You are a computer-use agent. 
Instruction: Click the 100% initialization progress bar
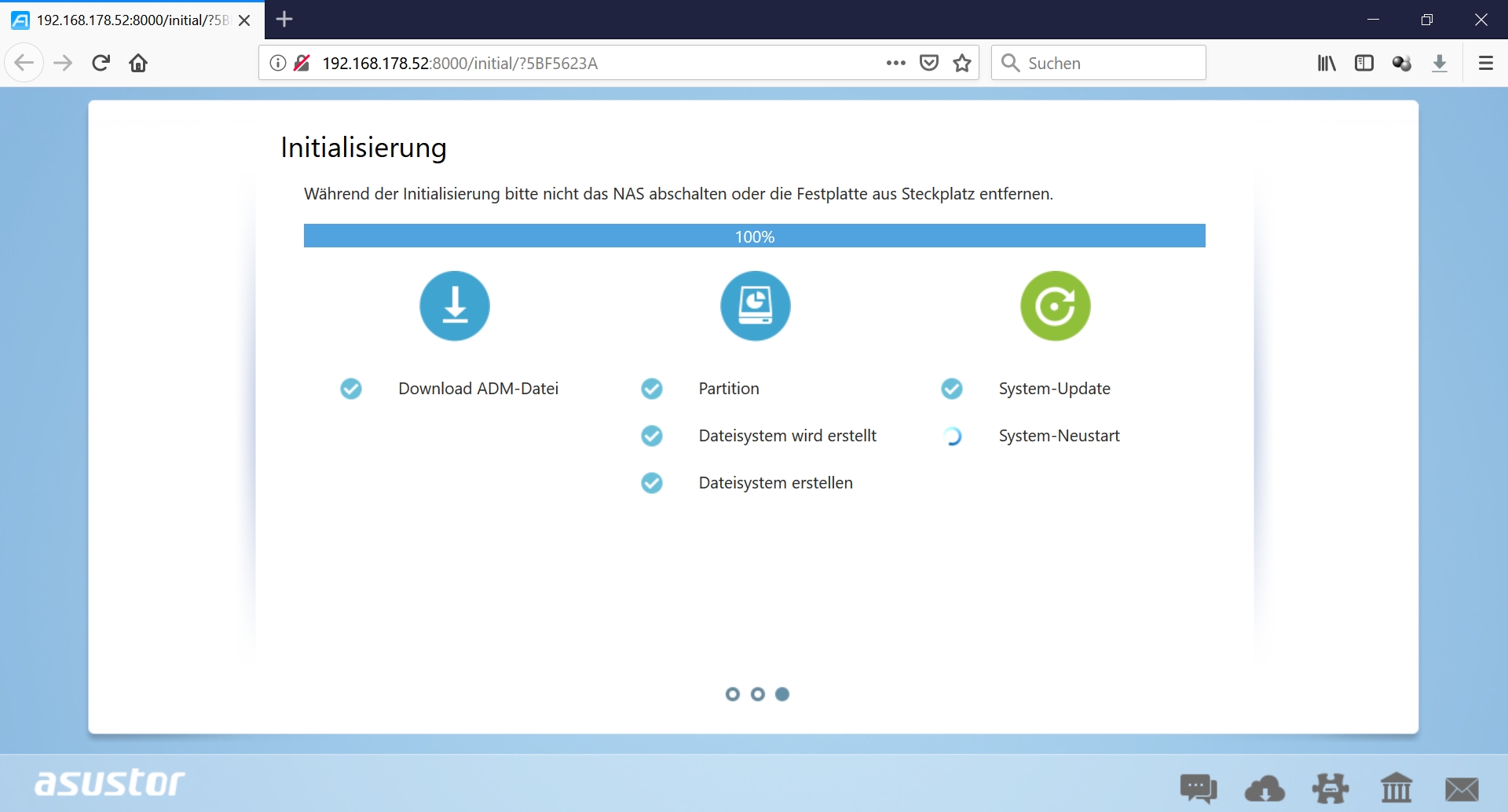coord(754,236)
